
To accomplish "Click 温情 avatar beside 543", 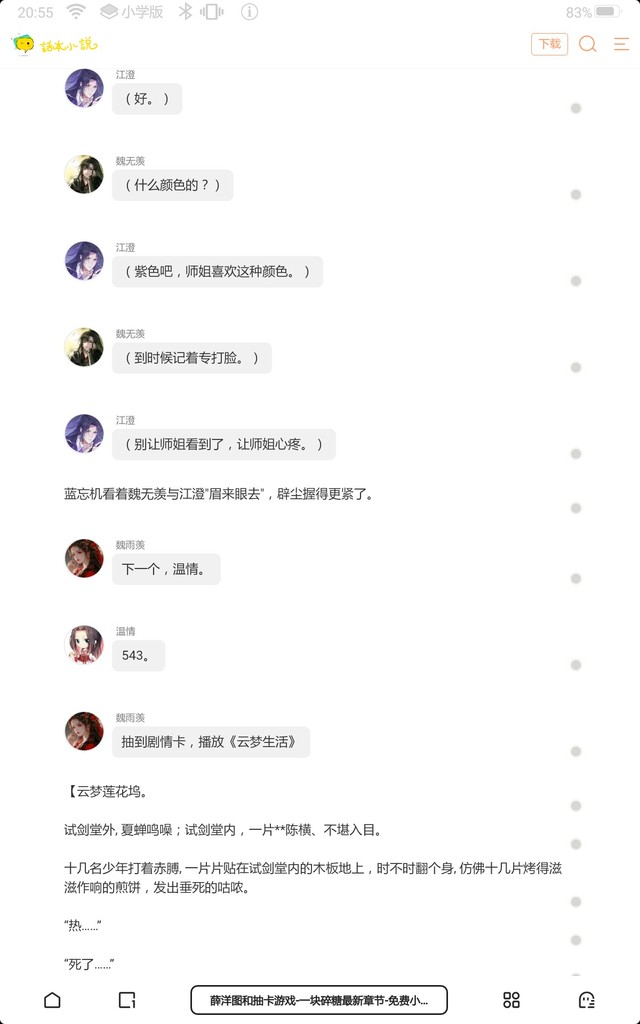I will click(84, 645).
